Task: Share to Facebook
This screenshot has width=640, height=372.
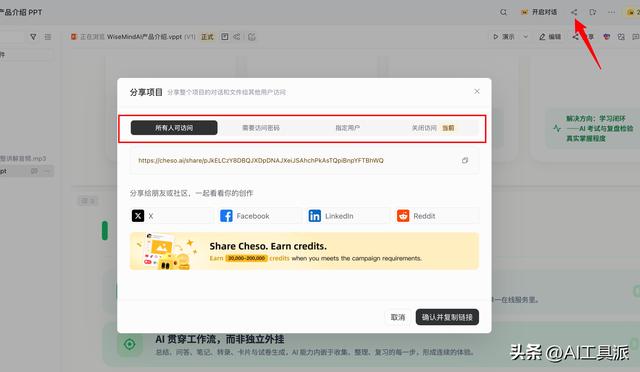Action: 260,216
